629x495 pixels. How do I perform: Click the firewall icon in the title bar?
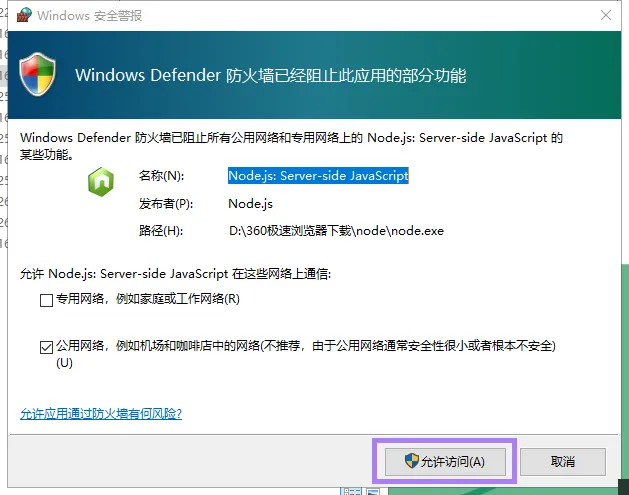point(24,15)
